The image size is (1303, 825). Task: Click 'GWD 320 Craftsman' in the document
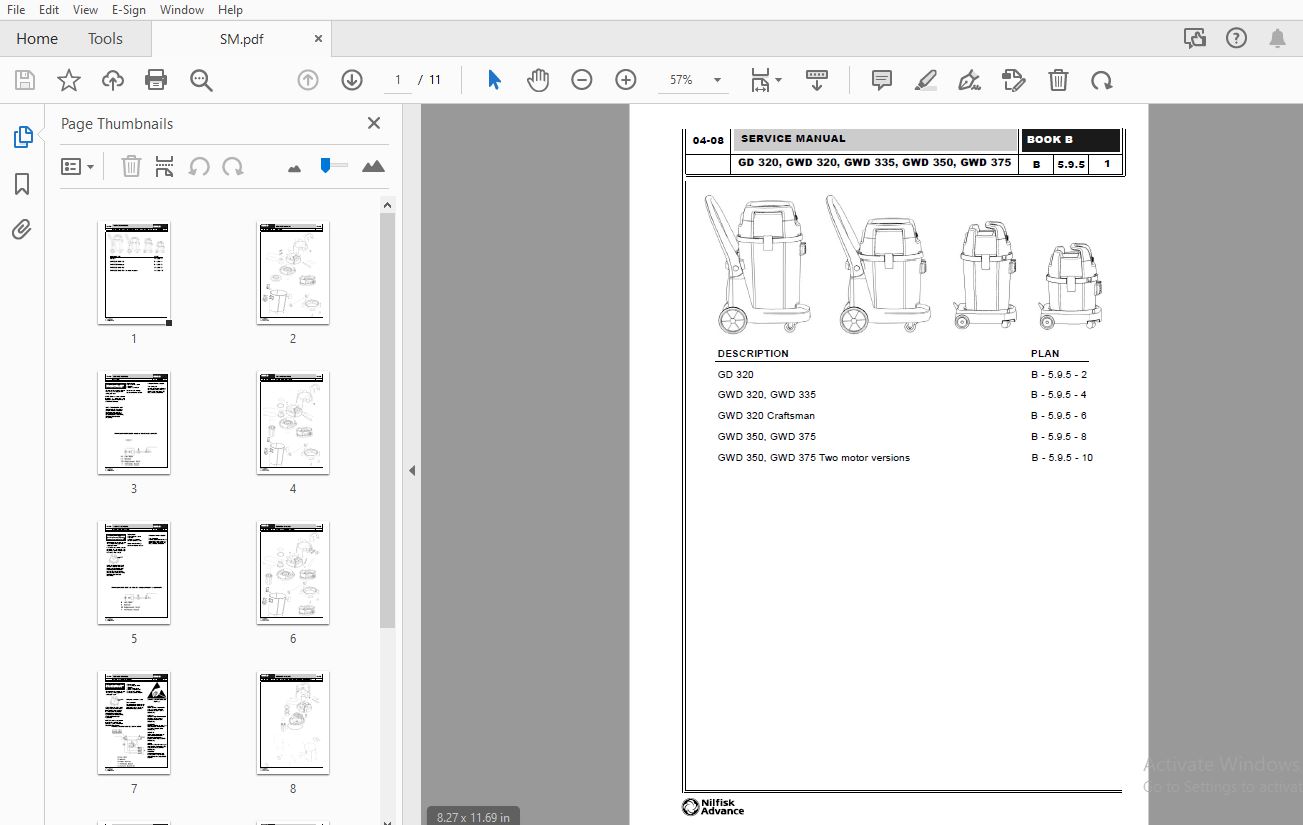point(766,416)
